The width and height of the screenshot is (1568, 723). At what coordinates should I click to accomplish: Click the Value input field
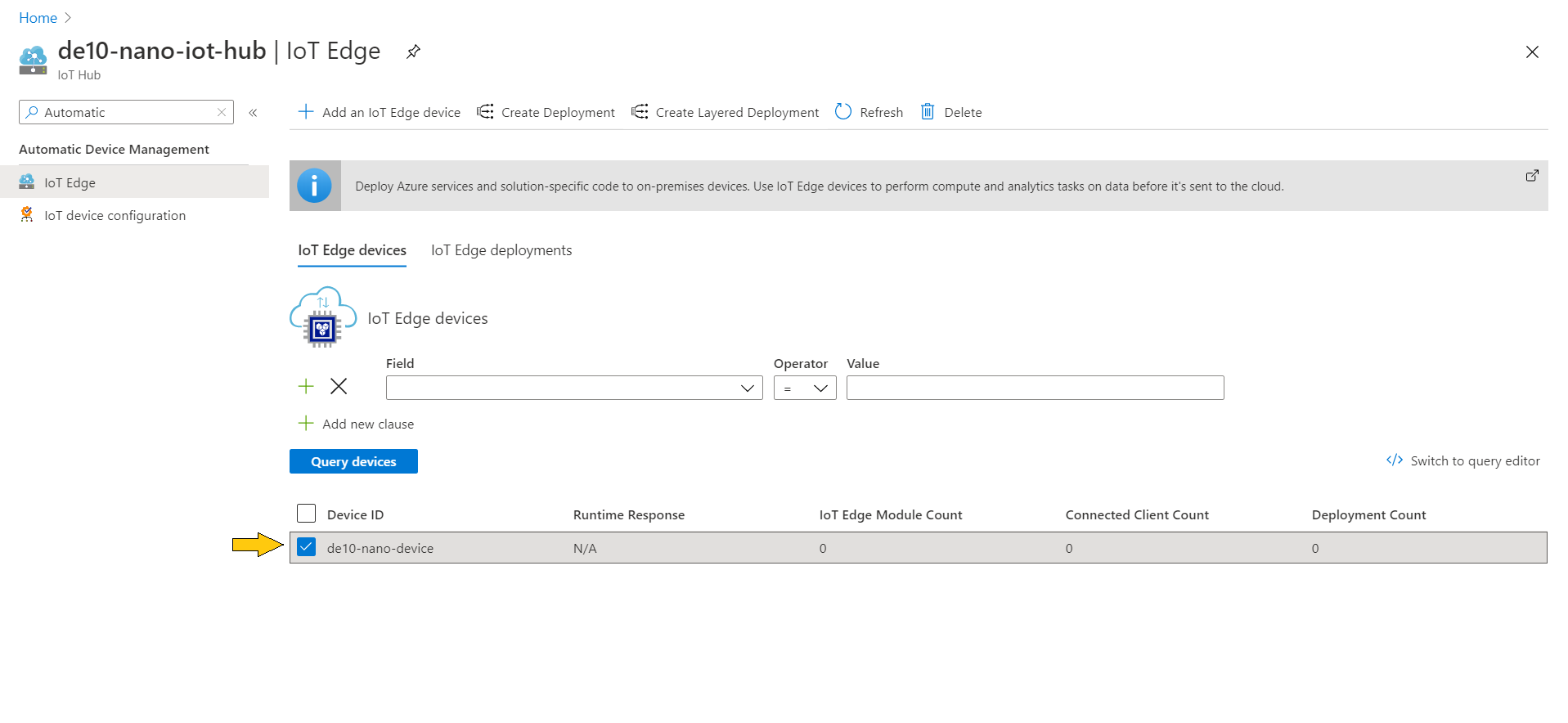point(1035,388)
